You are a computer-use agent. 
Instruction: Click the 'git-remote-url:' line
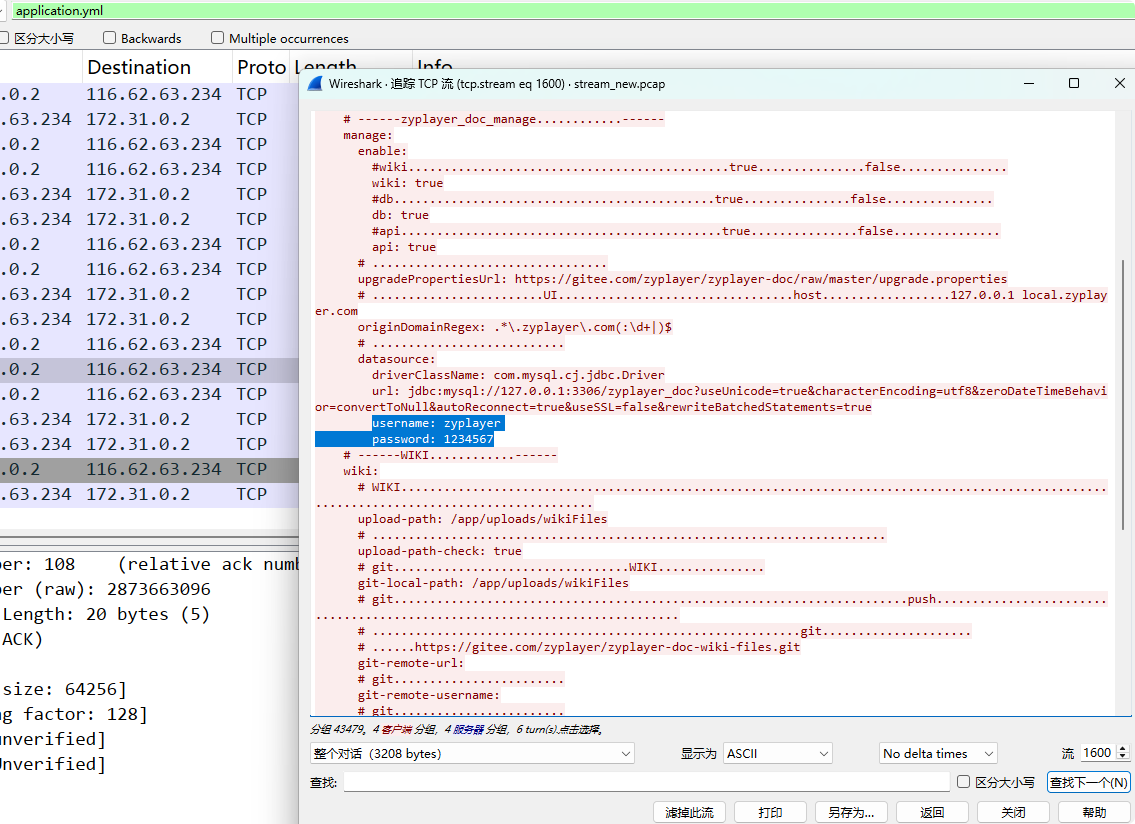coord(410,663)
